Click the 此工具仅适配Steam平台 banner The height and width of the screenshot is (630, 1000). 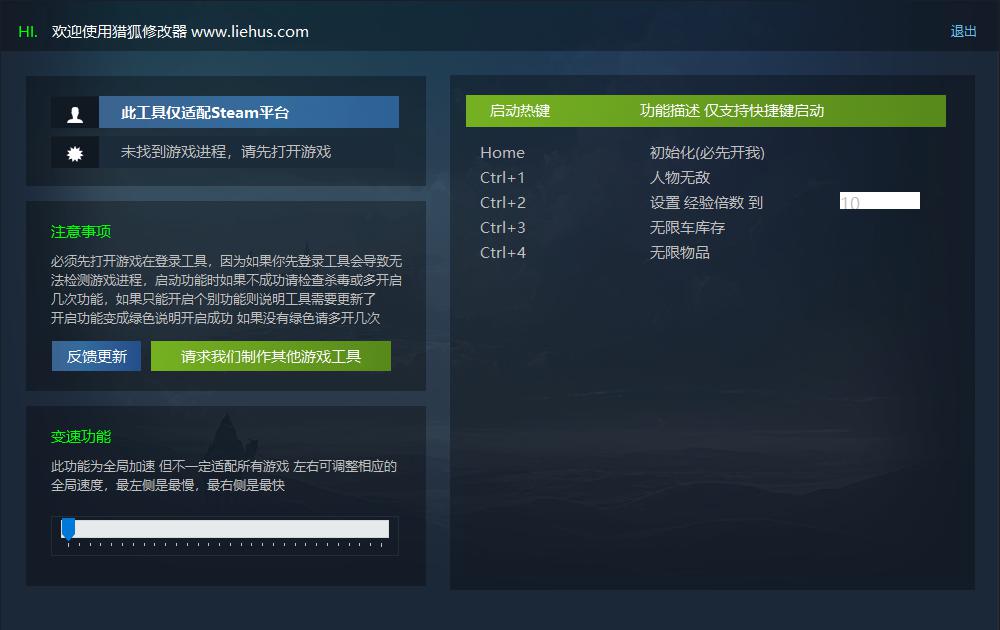click(x=249, y=113)
